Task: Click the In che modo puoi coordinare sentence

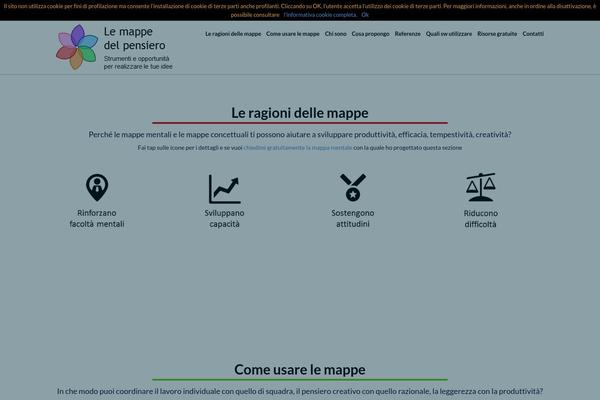Action: point(300,391)
